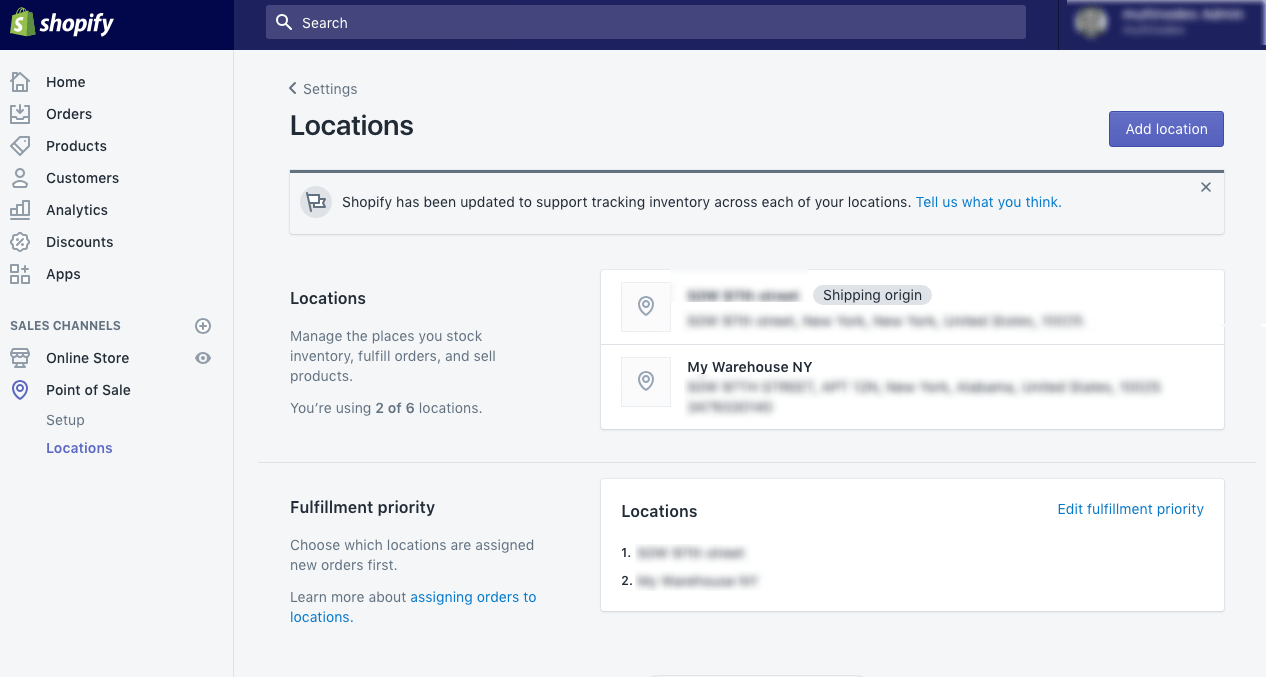Click Edit fulfillment priority

[1130, 508]
